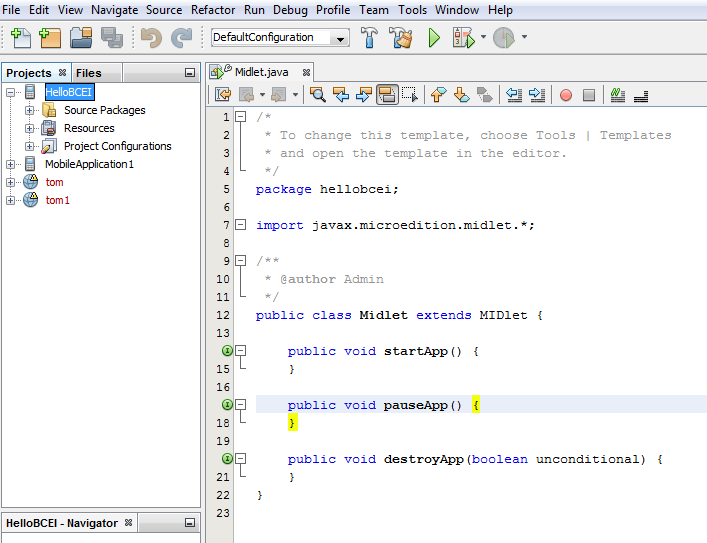Toggle rectangular selection mode
Viewport: 707px width, 543px height.
[x=409, y=95]
